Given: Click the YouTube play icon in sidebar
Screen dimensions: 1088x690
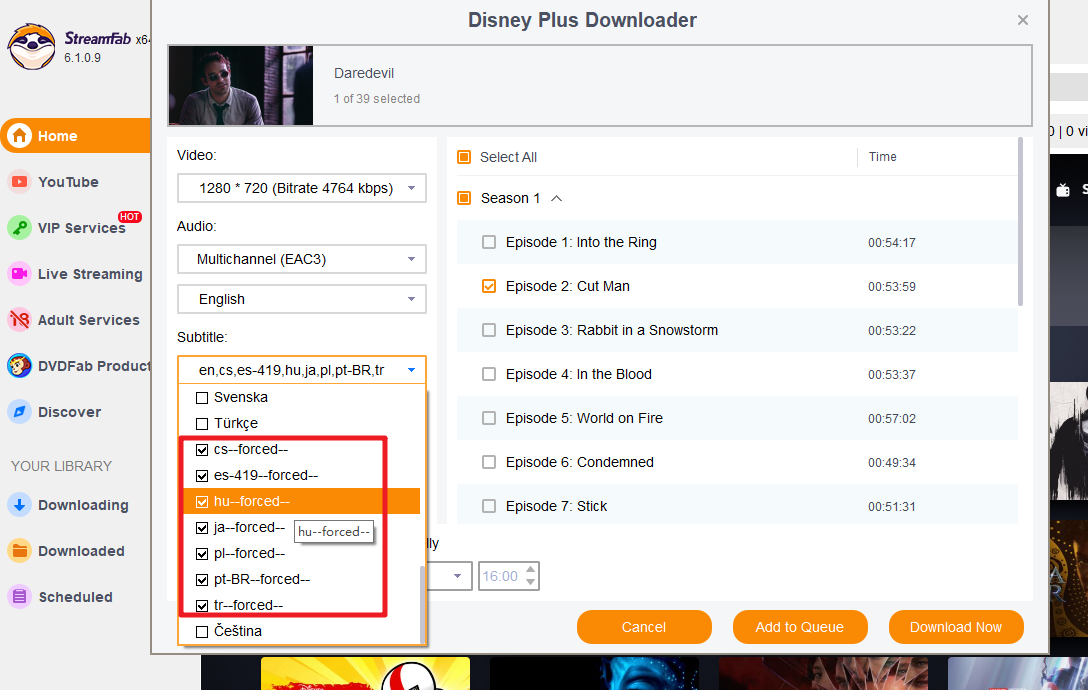Looking at the screenshot, I should click(x=19, y=182).
